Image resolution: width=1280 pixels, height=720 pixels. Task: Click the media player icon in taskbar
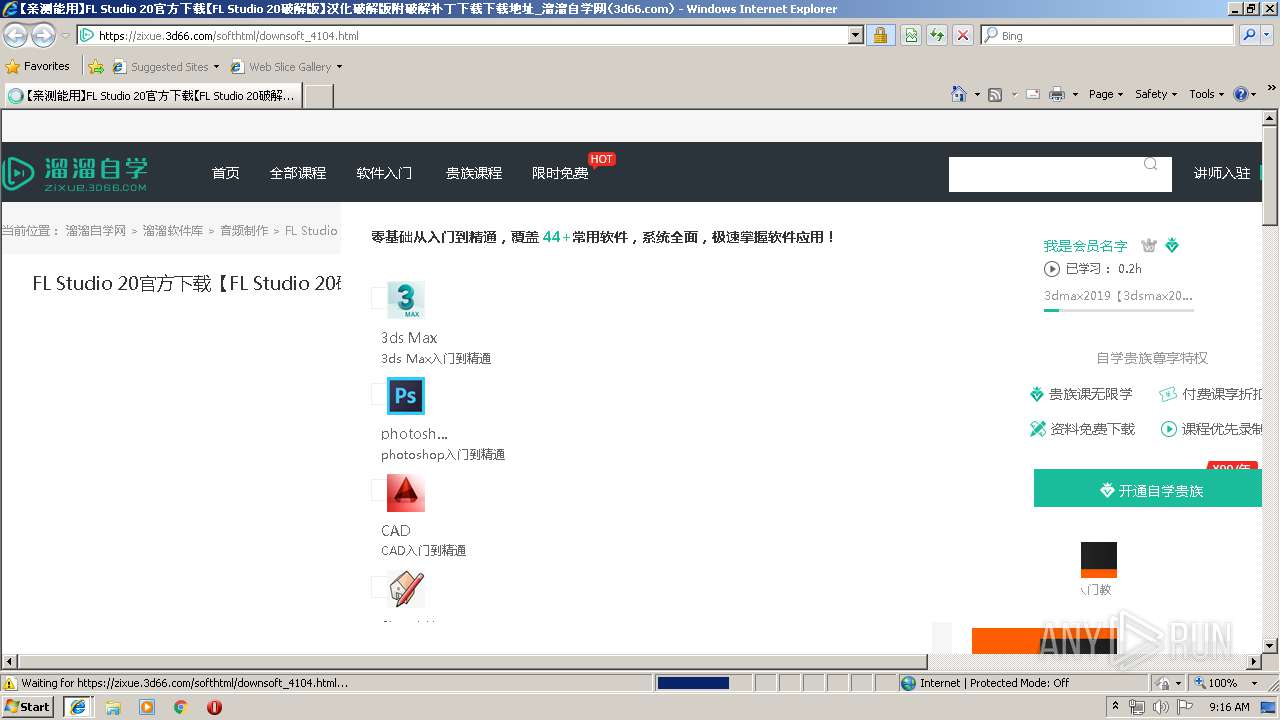(x=147, y=707)
